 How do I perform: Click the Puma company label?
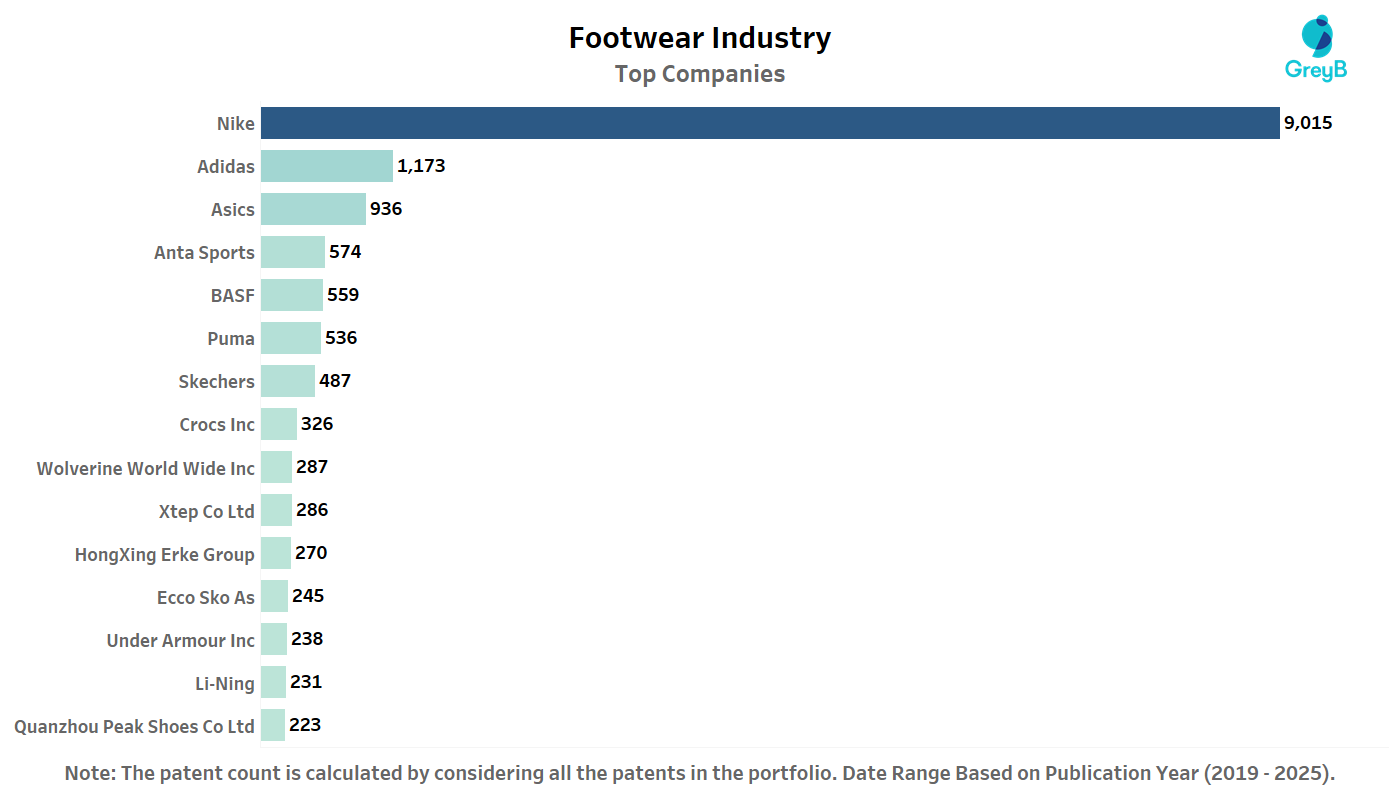231,338
